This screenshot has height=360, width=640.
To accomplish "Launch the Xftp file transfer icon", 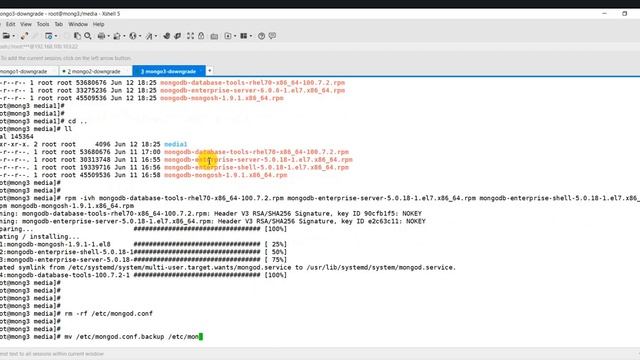I will point(167,36).
